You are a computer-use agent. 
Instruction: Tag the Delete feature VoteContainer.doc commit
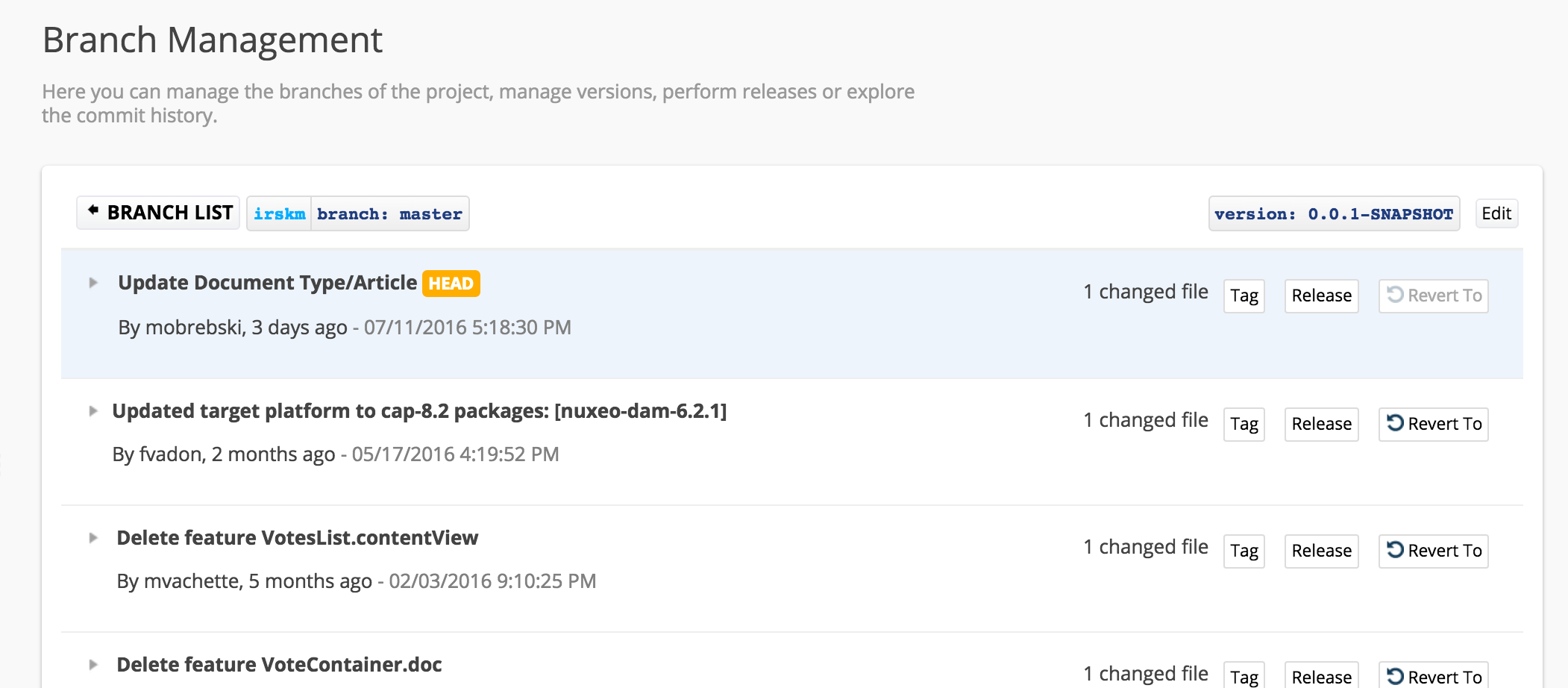point(1244,675)
